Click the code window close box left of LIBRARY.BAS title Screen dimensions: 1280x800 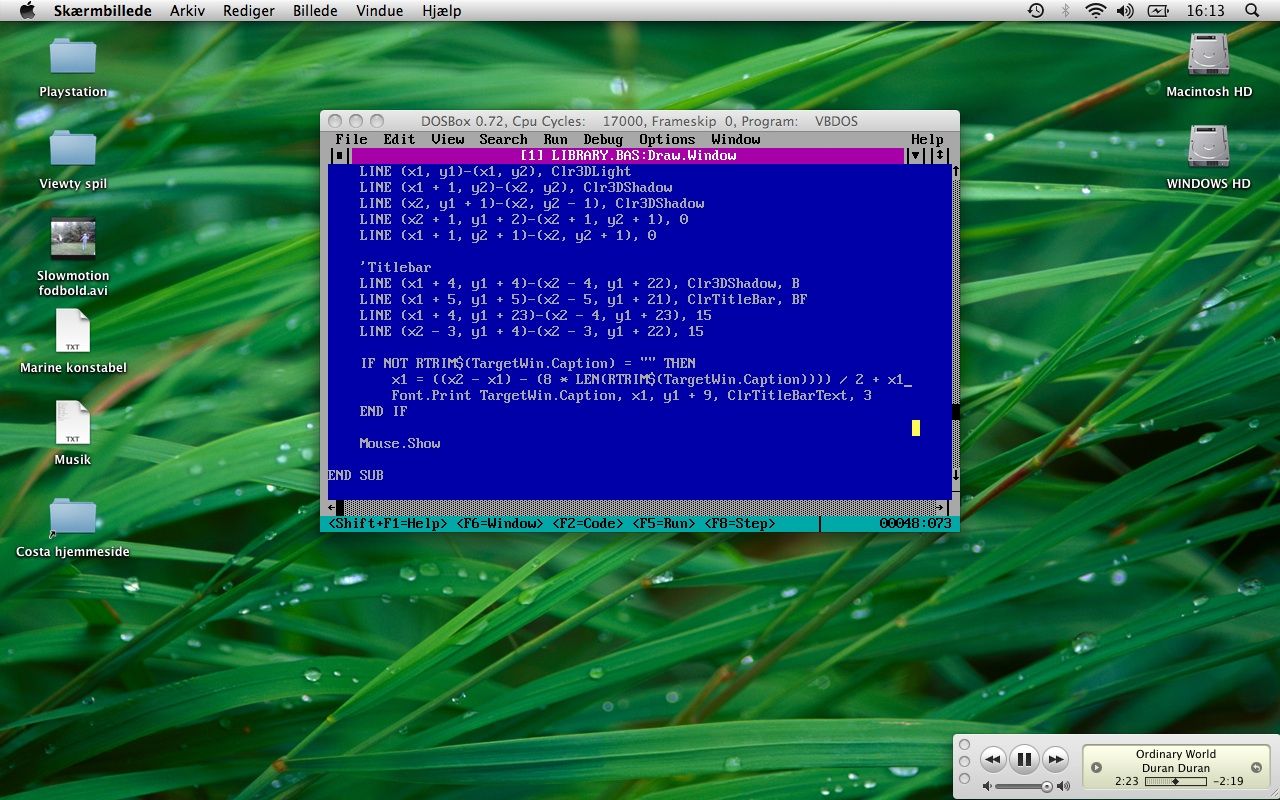[x=339, y=155]
